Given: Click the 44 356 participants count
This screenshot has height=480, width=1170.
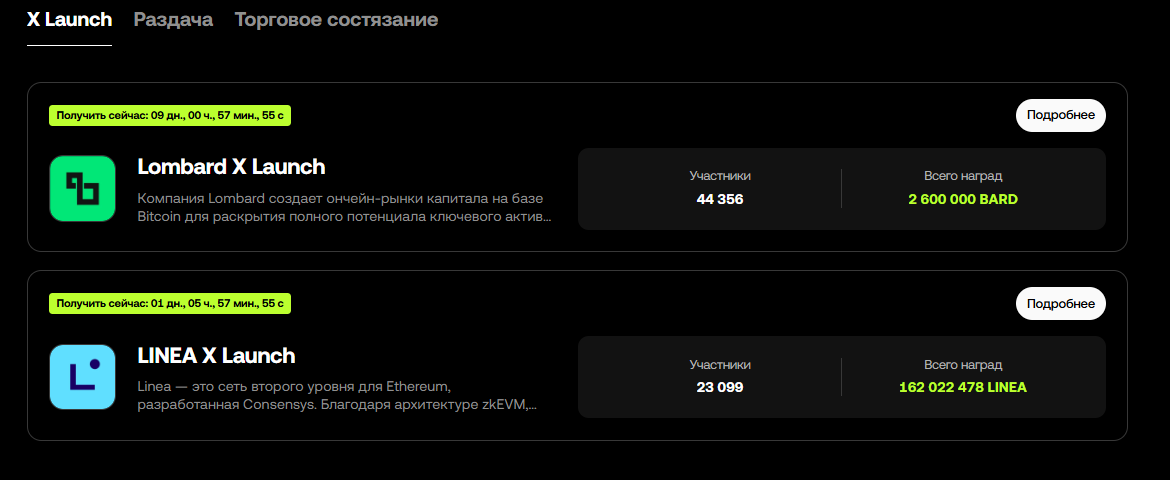Looking at the screenshot, I should [720, 199].
